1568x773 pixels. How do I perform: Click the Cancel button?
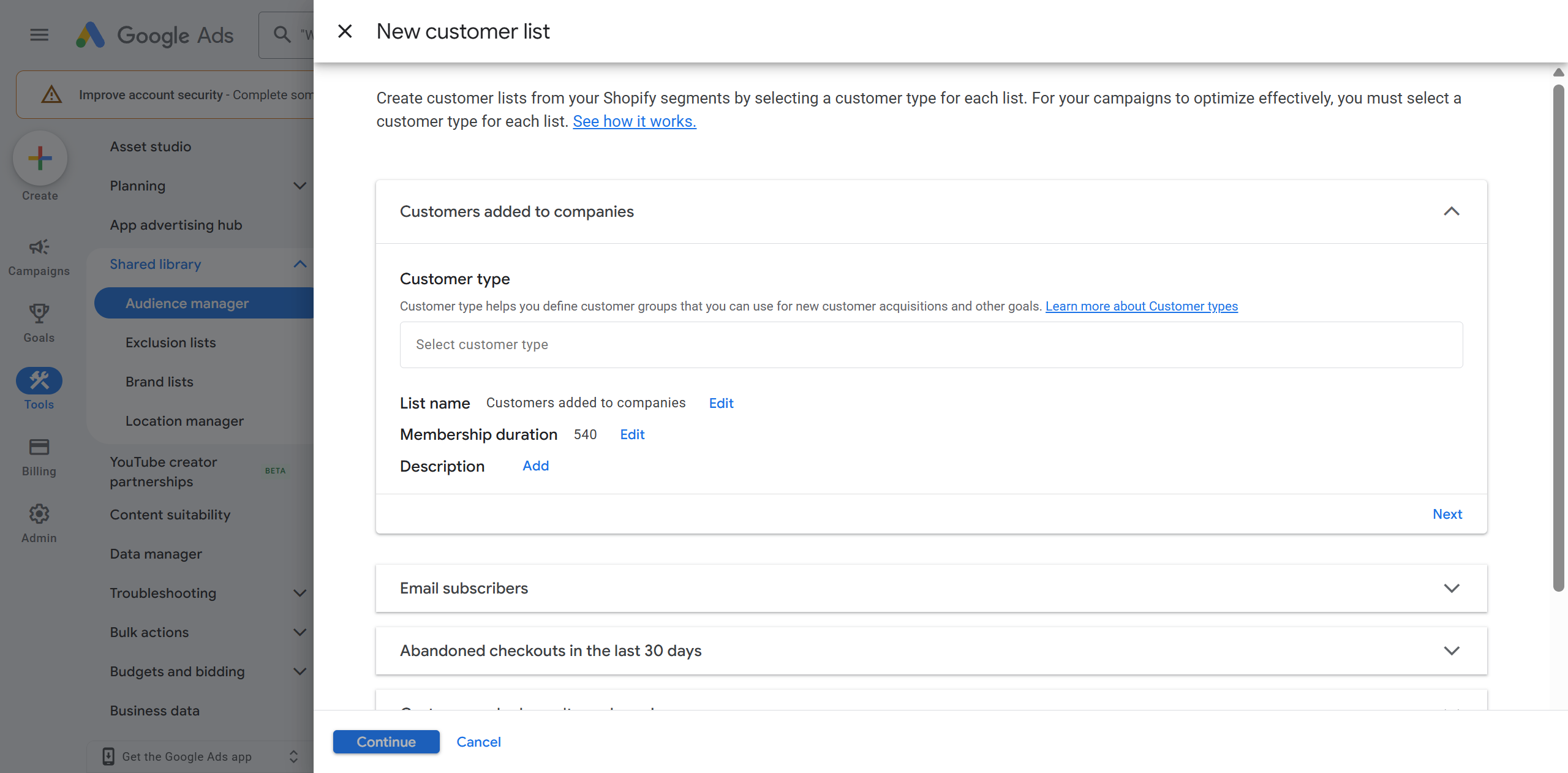coord(478,742)
